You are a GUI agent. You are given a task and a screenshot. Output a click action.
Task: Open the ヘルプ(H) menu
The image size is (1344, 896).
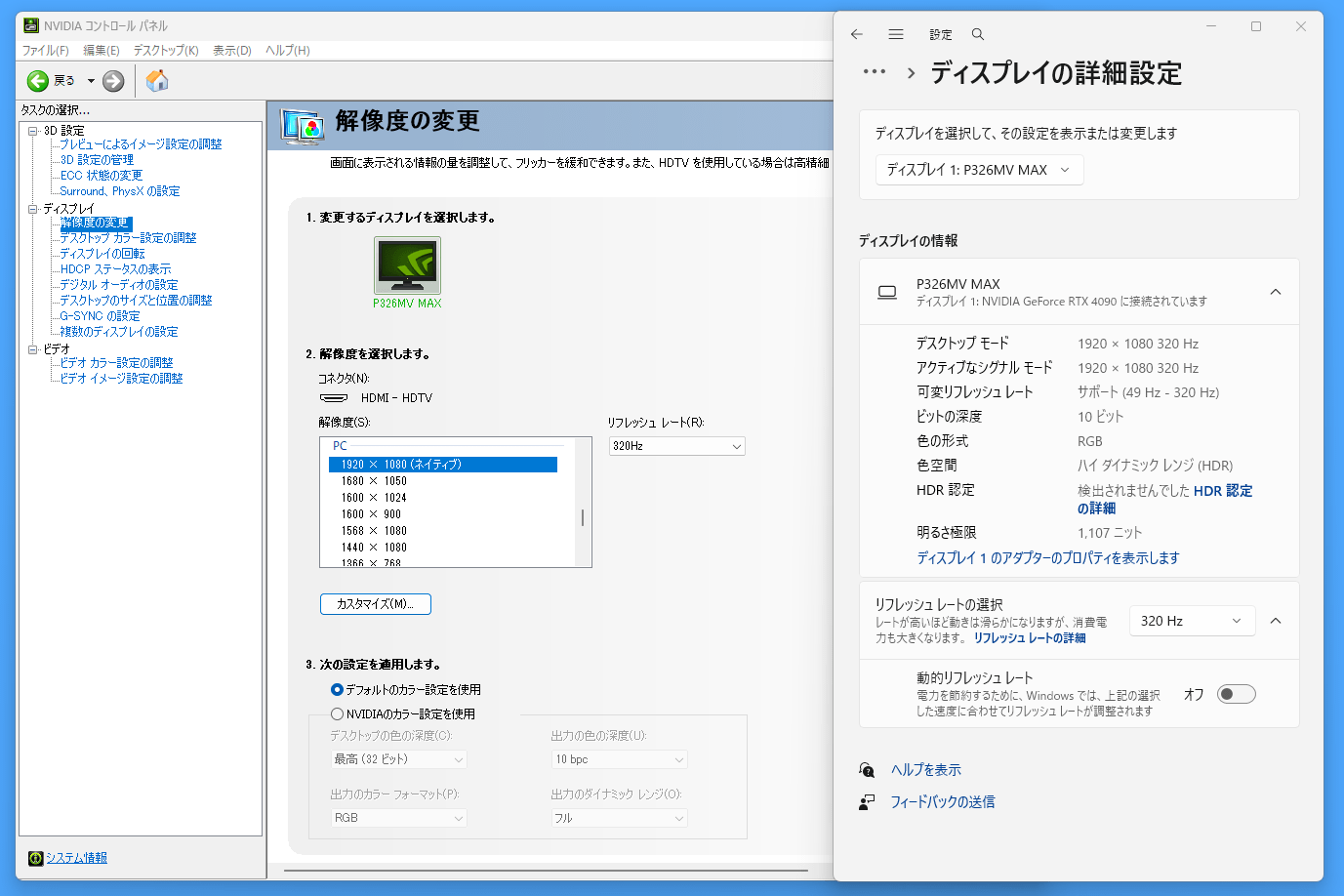coord(287,51)
